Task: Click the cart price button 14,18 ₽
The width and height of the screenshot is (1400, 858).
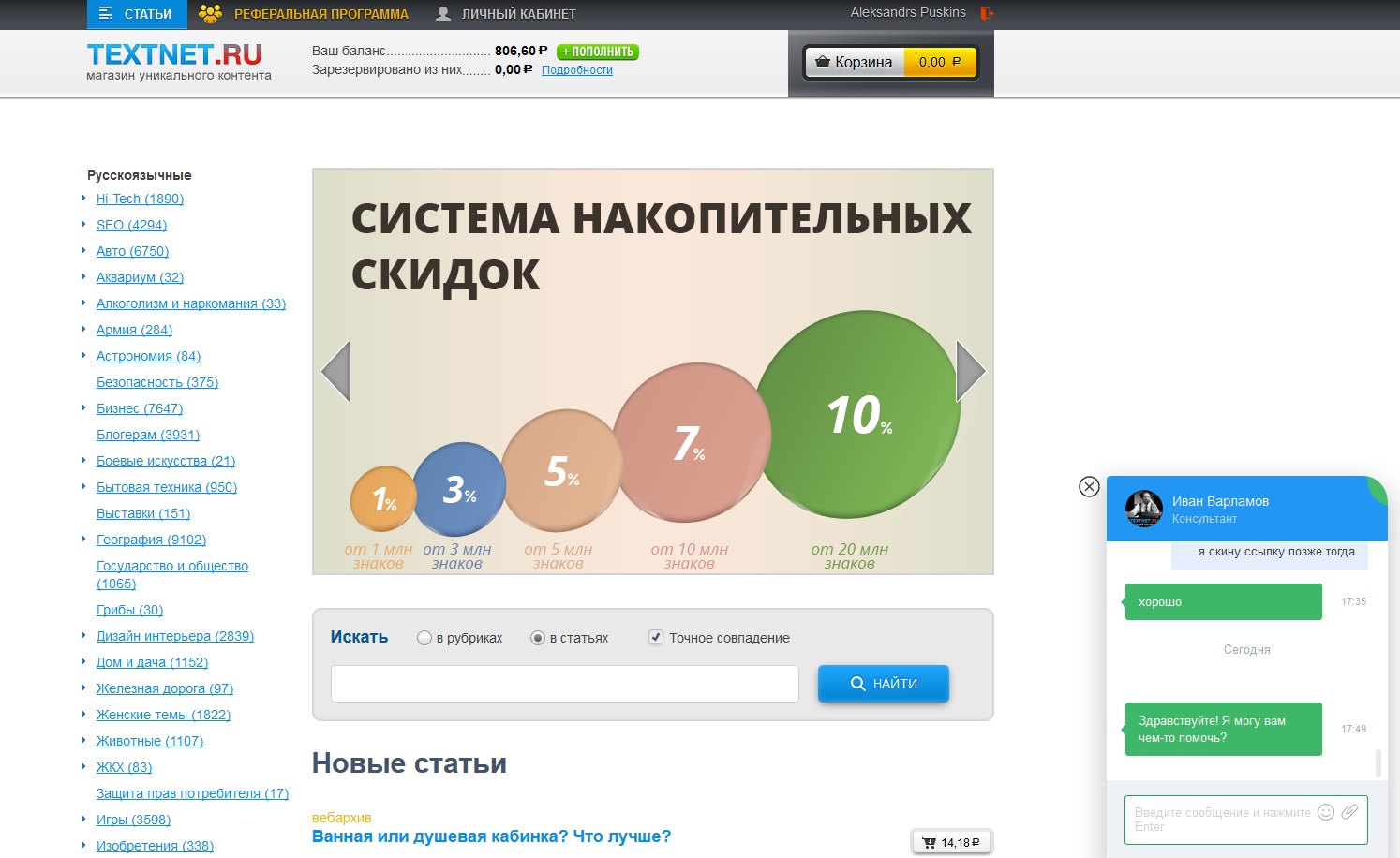Action: pos(951,842)
